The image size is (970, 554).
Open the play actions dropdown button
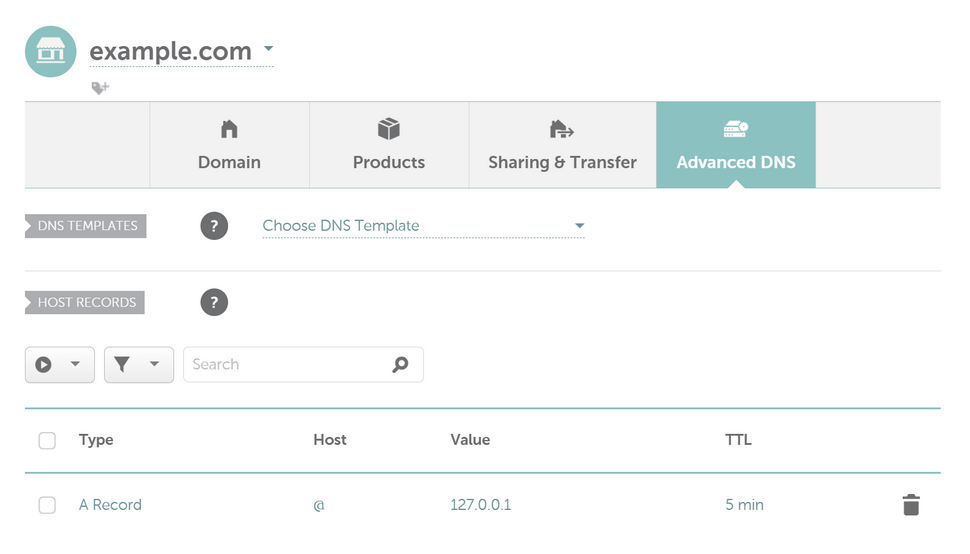click(59, 365)
